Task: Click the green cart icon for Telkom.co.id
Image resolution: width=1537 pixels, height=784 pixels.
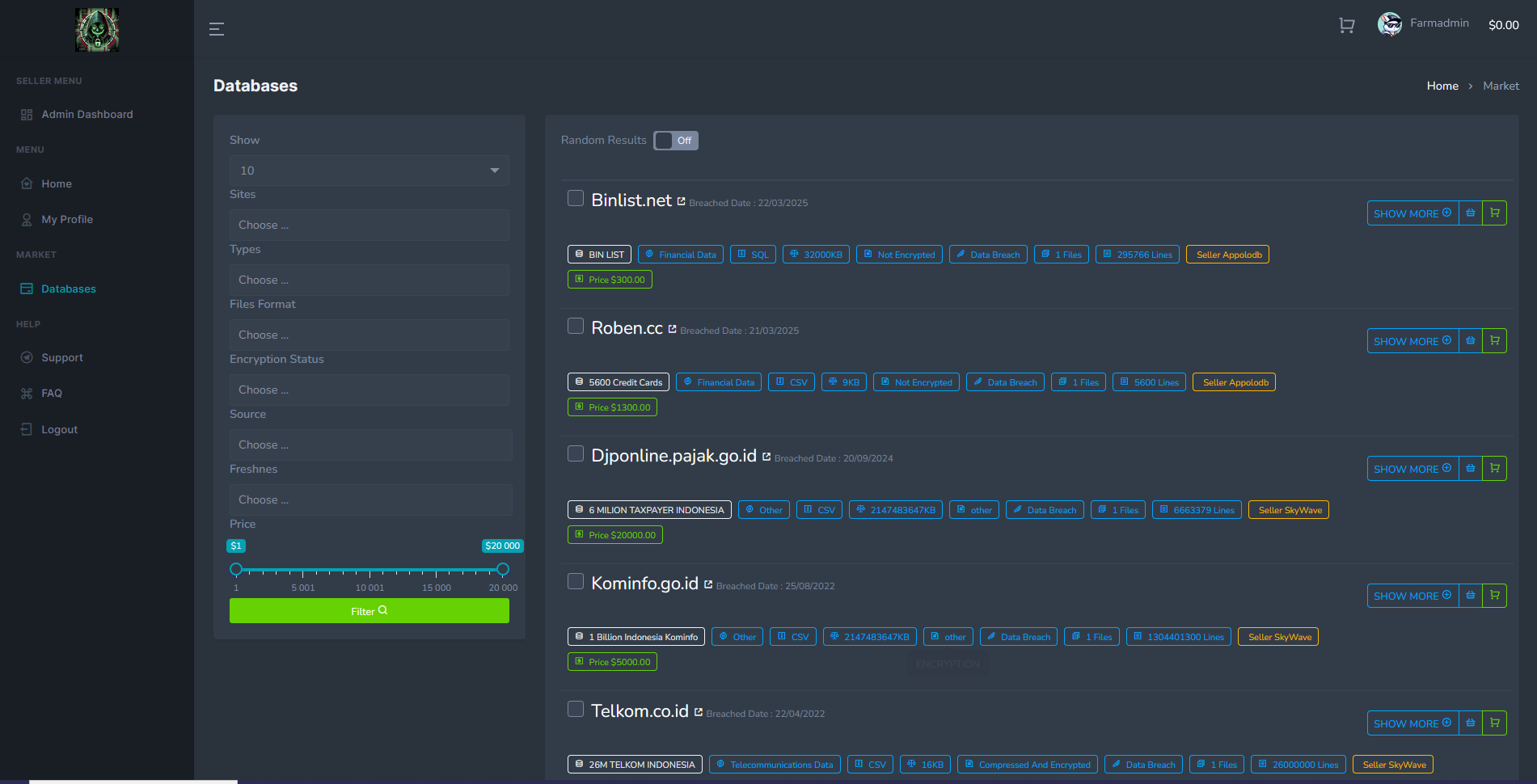Action: [x=1495, y=723]
